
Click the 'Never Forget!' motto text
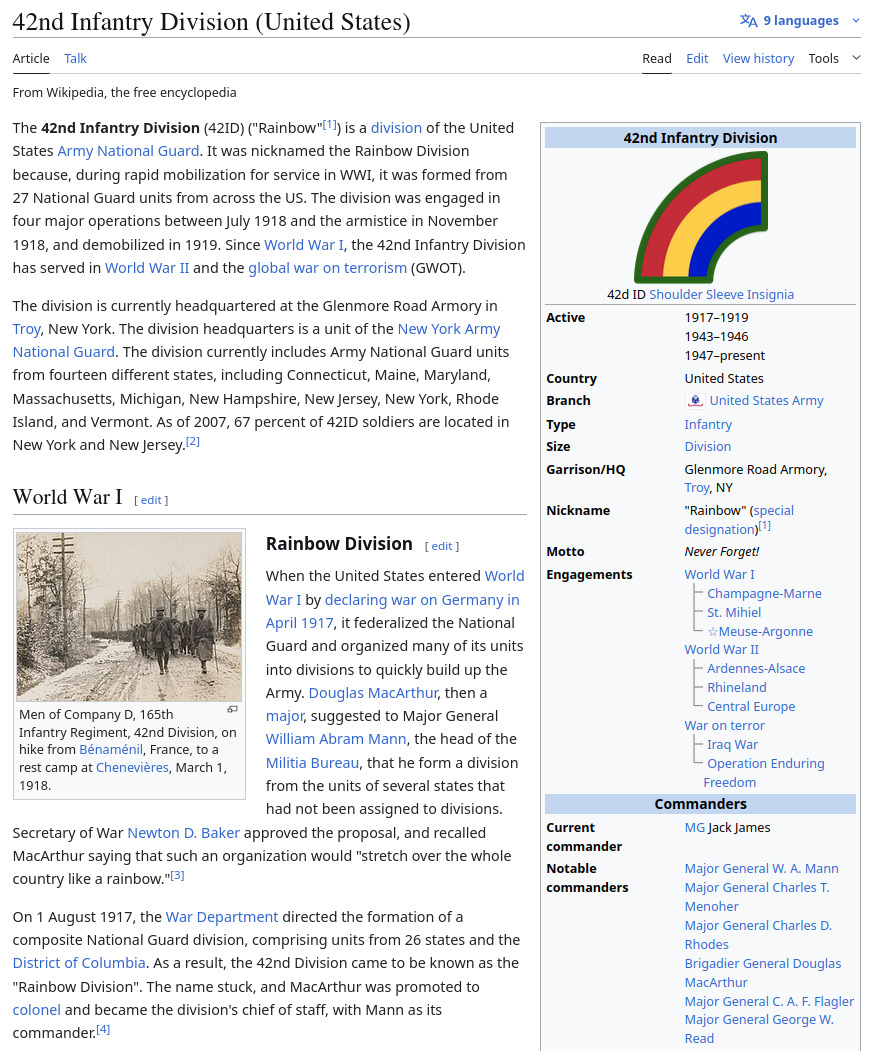point(721,552)
